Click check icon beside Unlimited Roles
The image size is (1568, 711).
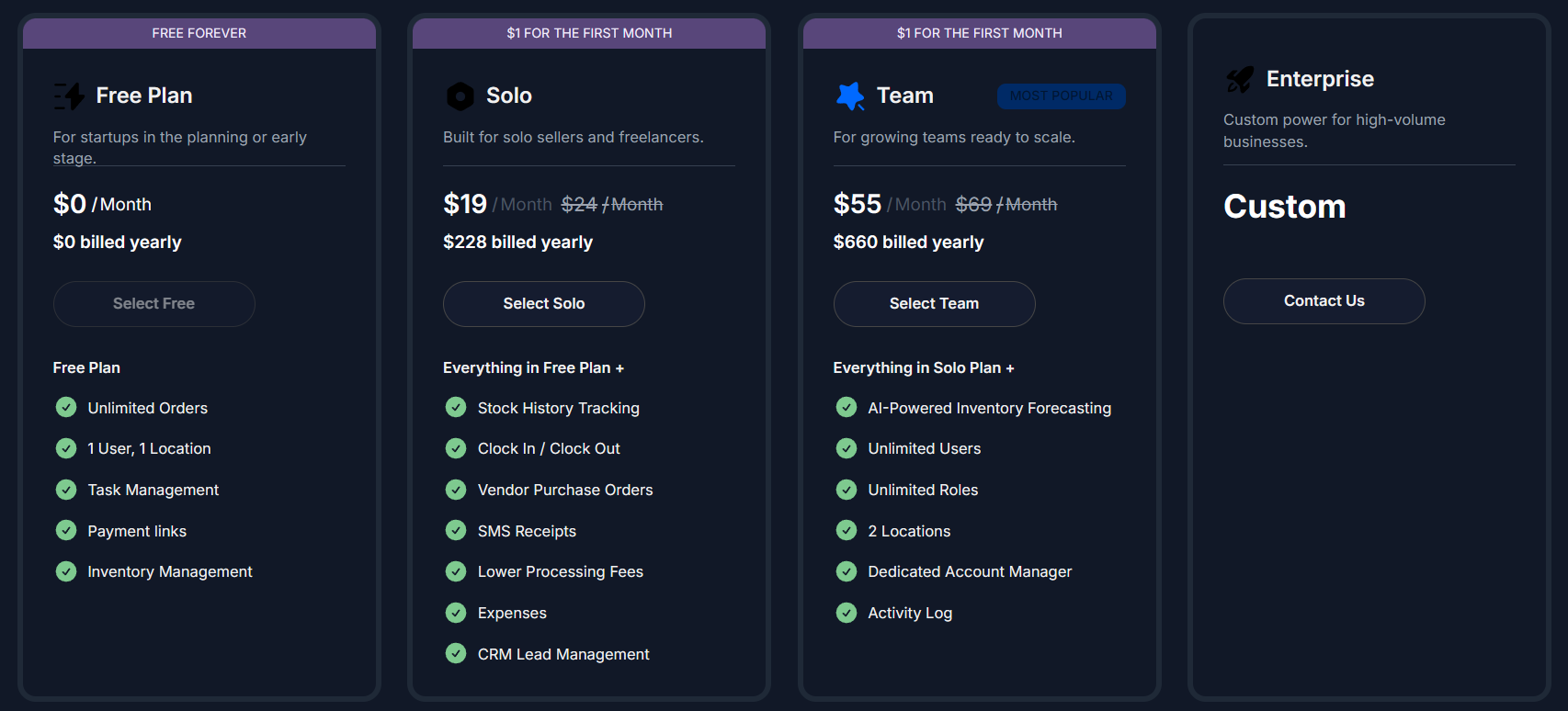846,490
